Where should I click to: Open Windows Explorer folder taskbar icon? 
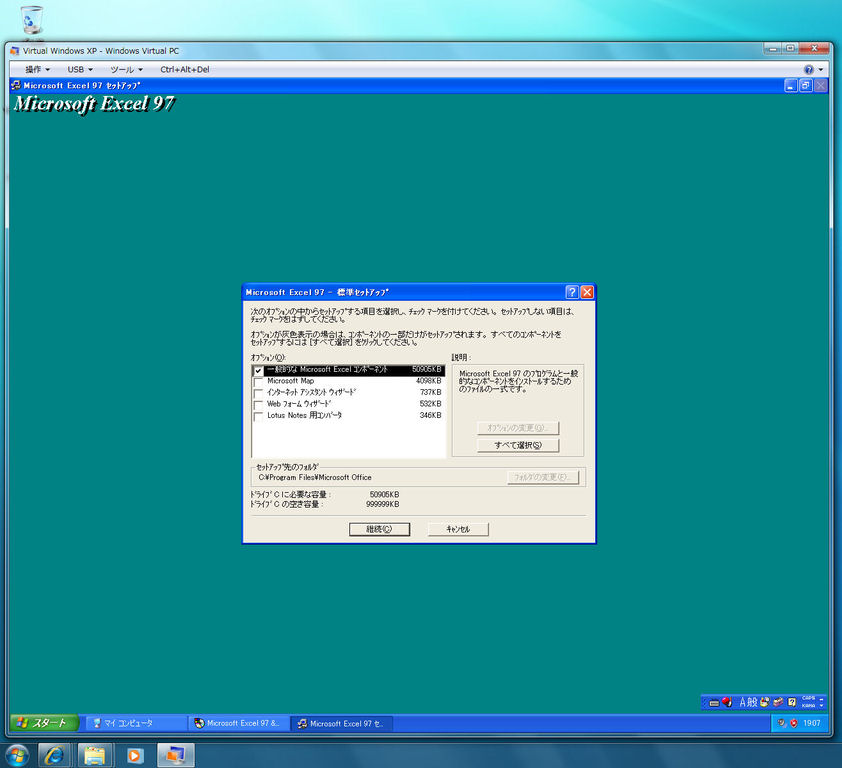(95, 756)
